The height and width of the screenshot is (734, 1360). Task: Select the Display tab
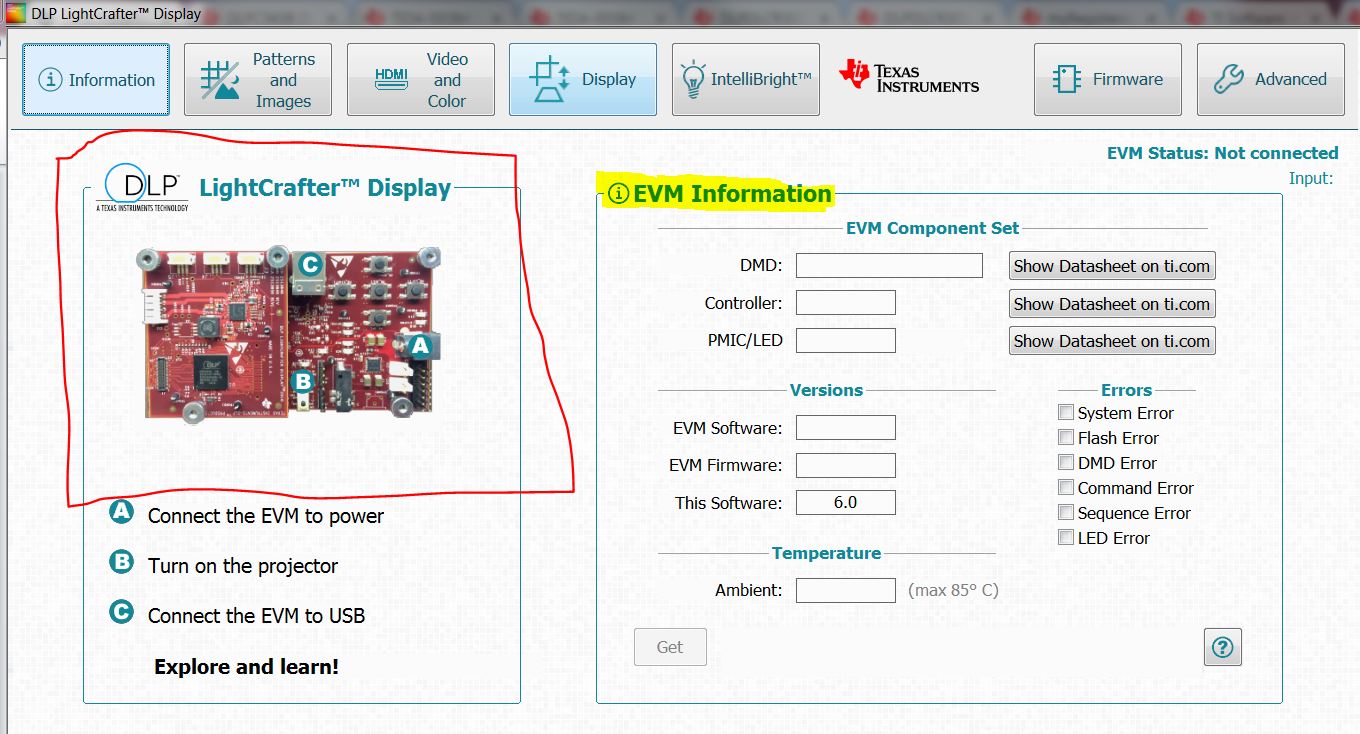click(583, 80)
